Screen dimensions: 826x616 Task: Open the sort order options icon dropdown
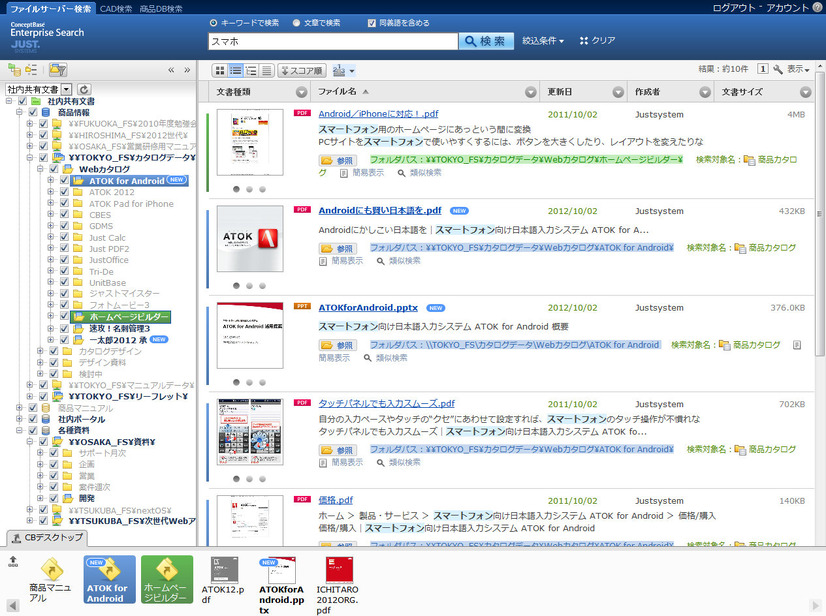[343, 71]
